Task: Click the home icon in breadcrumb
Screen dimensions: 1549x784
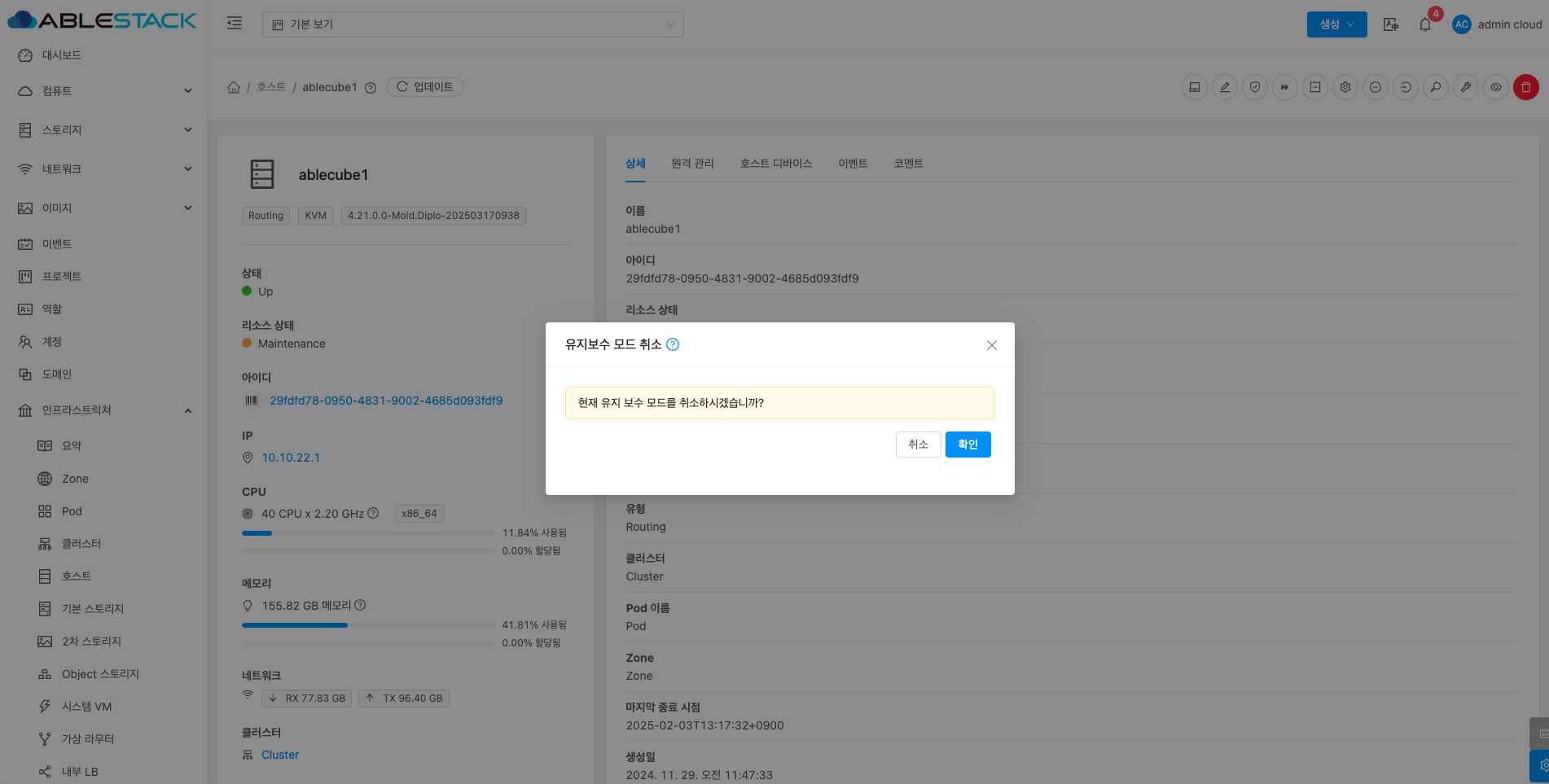Action: click(234, 87)
